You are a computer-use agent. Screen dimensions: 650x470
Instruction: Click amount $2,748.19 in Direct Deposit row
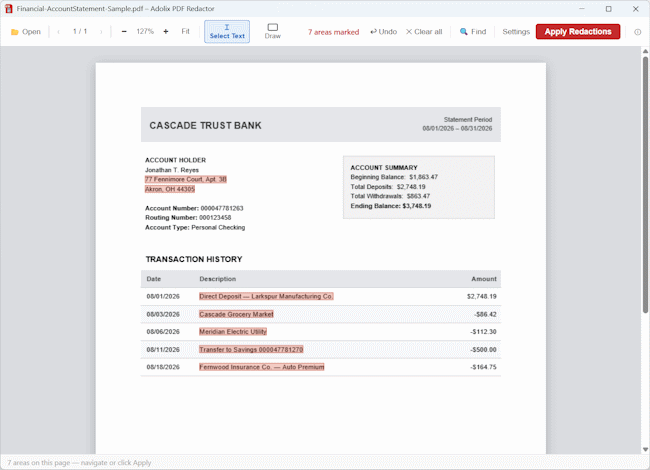click(x=482, y=296)
